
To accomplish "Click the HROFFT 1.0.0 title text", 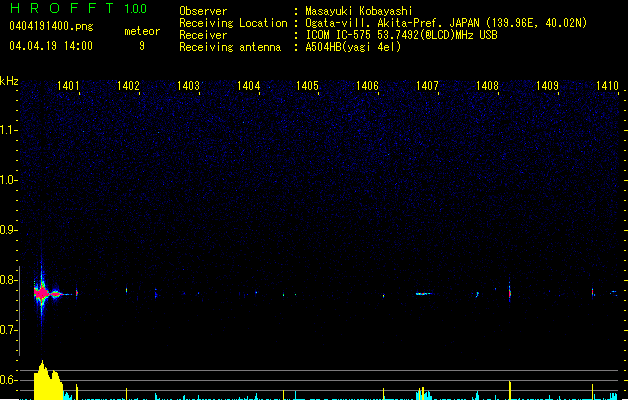I will [x=79, y=8].
